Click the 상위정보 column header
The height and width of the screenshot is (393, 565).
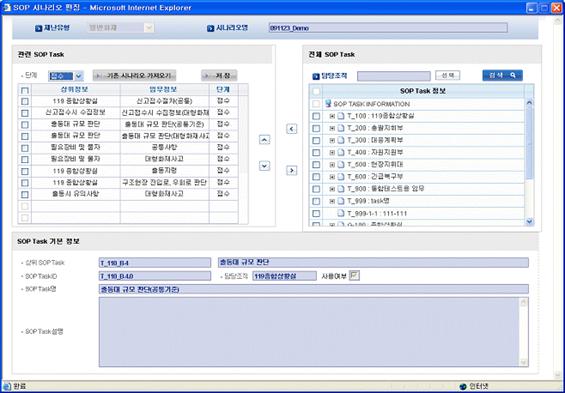click(x=76, y=89)
